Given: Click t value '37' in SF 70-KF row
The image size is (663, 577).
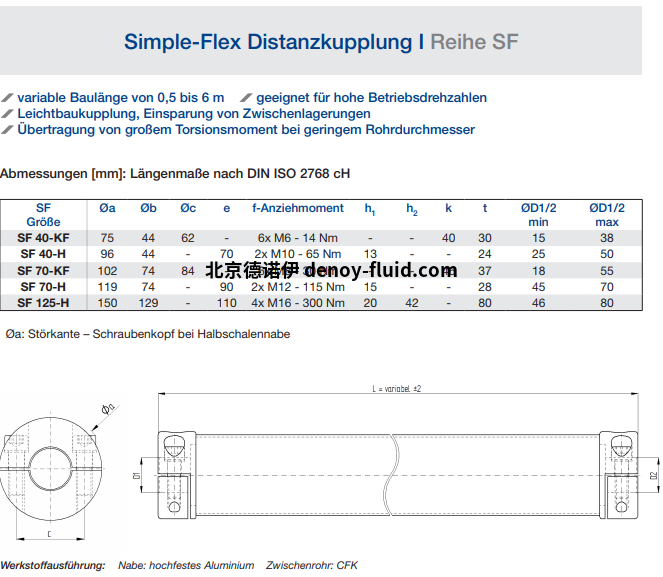Looking at the screenshot, I should (485, 271).
